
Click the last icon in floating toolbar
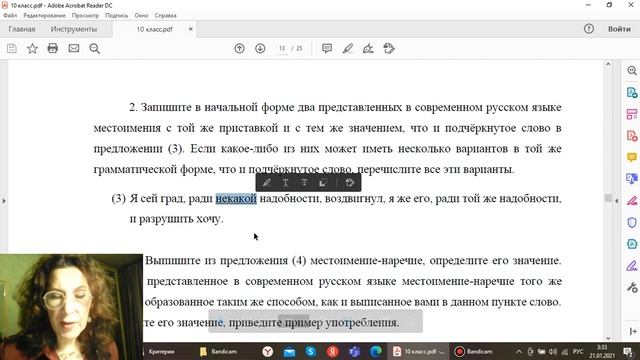pyautogui.click(x=350, y=182)
